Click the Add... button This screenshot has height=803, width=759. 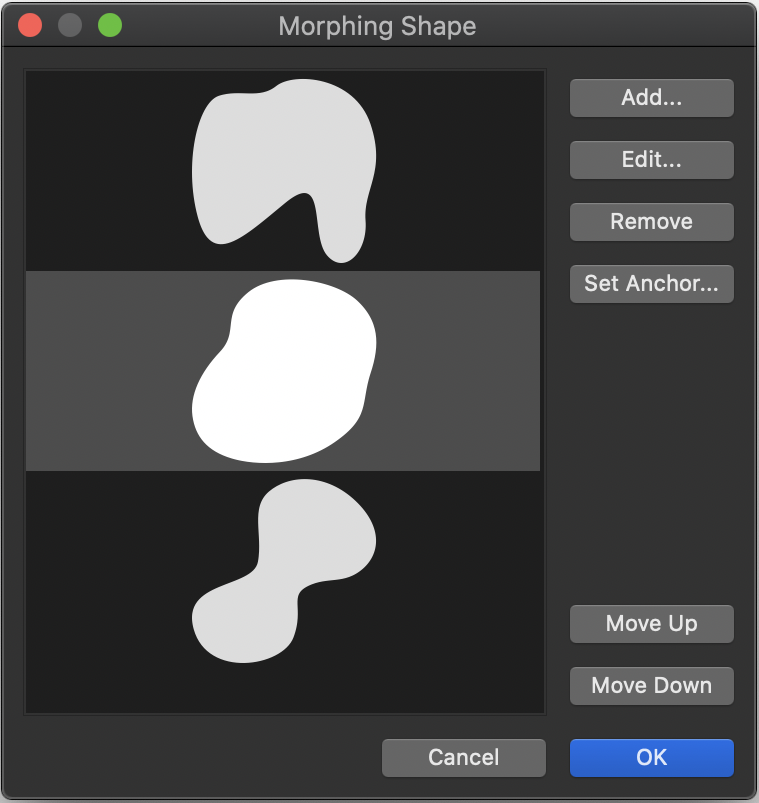coord(651,98)
